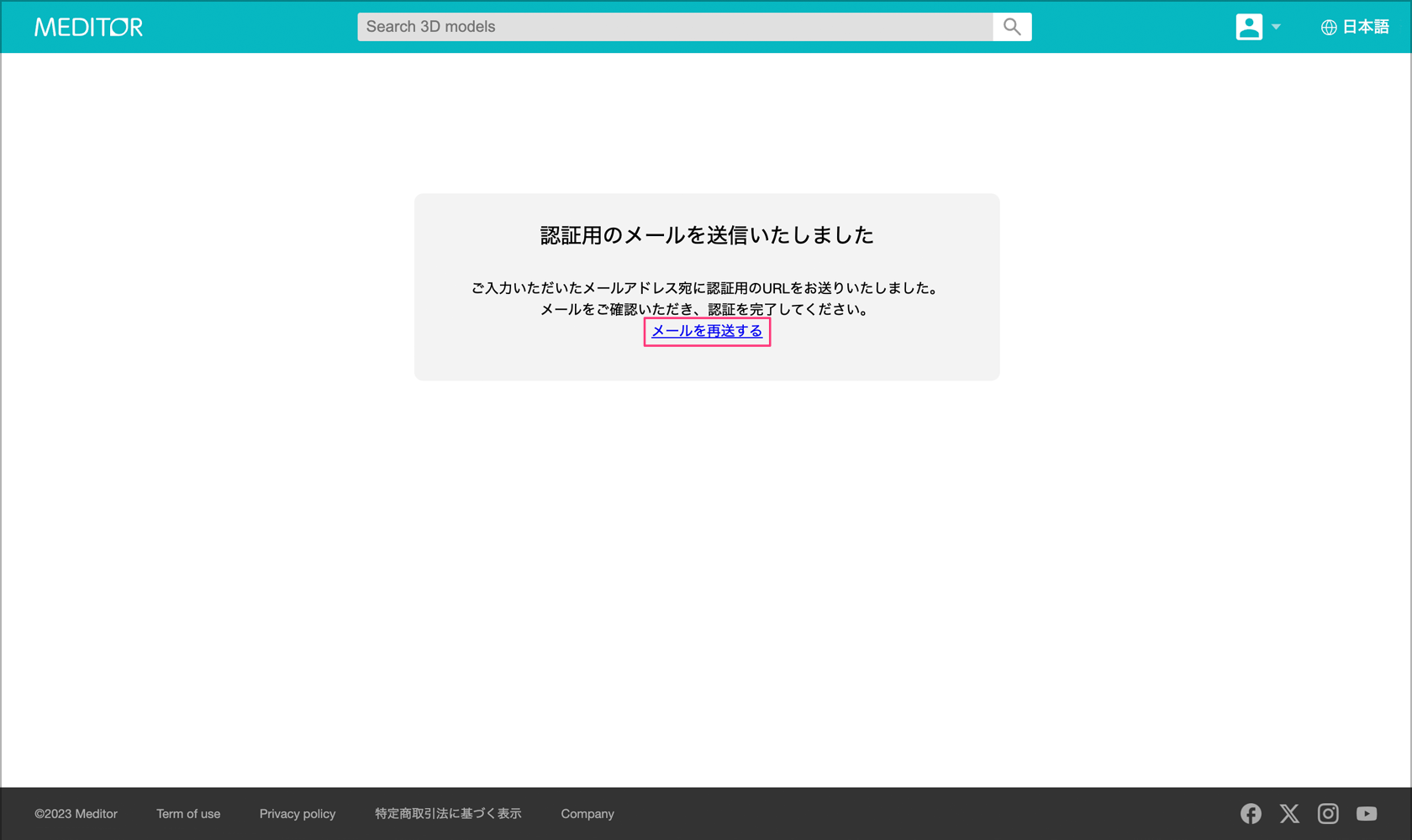Open 特定商取引法に基づく表示 footer link
1412x840 pixels.
448,814
